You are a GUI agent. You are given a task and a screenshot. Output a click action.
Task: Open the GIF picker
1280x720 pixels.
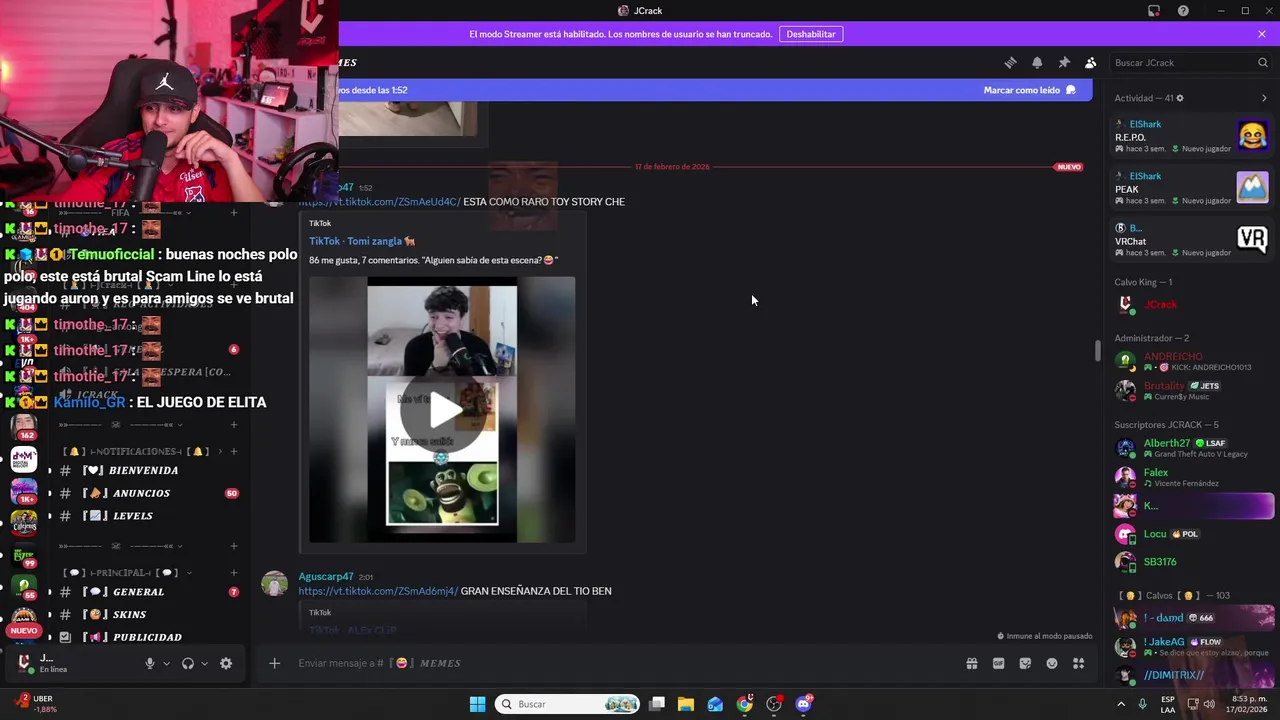998,663
